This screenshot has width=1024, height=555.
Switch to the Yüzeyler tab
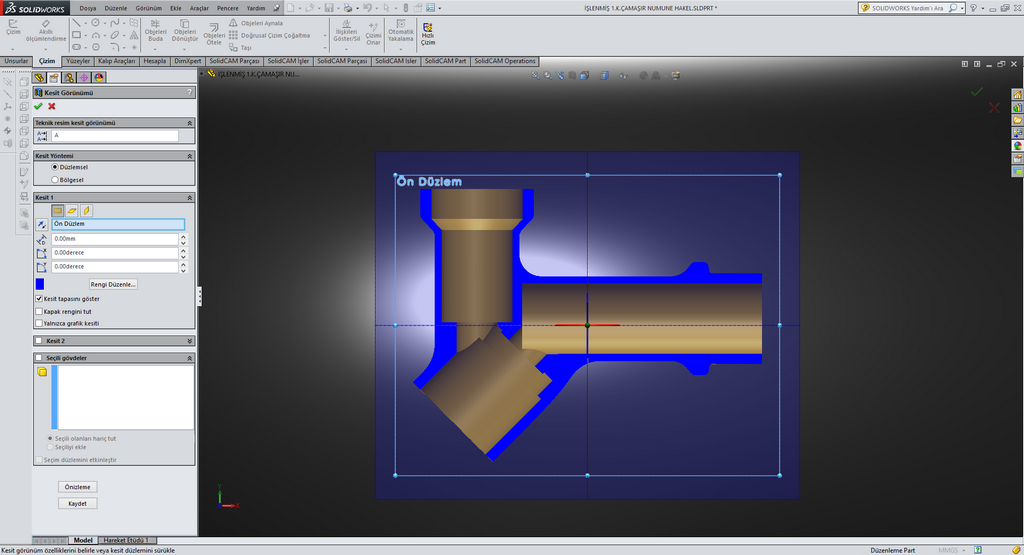tap(78, 61)
